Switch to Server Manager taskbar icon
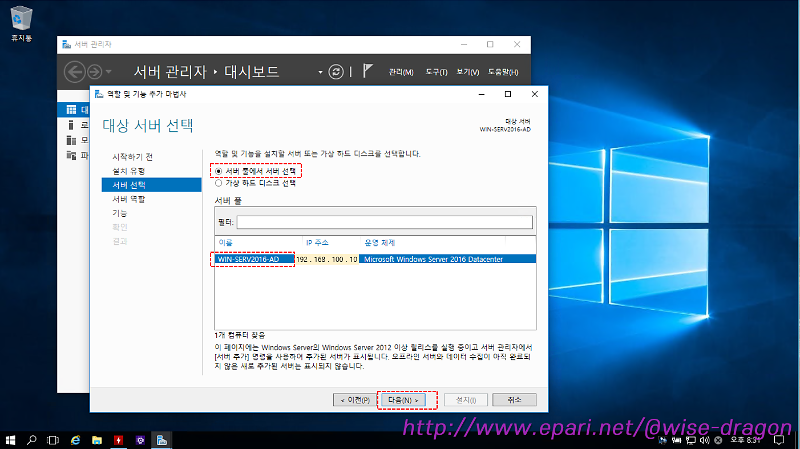 162,440
